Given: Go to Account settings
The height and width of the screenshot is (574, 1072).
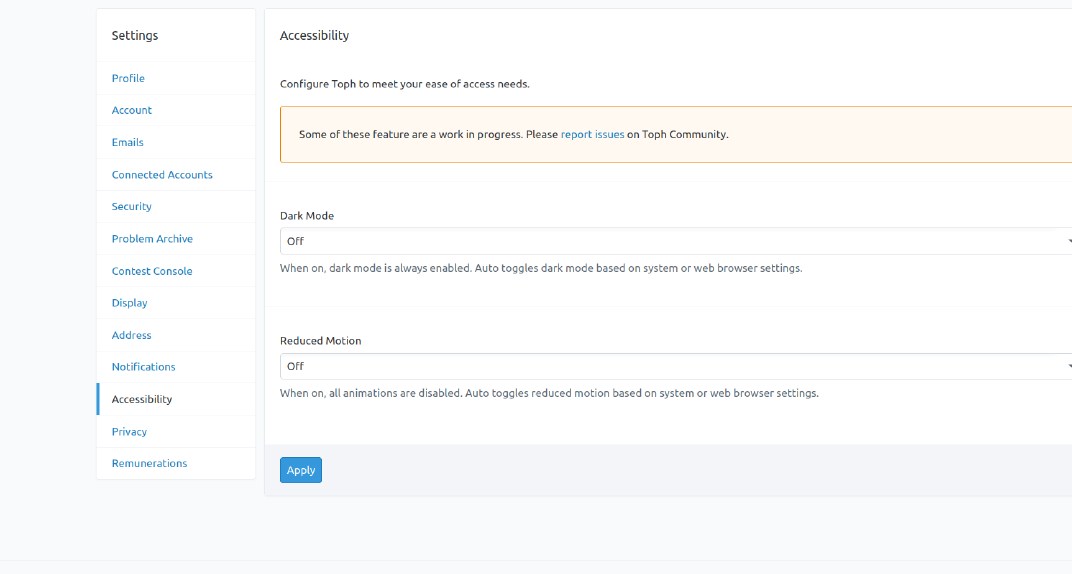Looking at the screenshot, I should pyautogui.click(x=132, y=110).
